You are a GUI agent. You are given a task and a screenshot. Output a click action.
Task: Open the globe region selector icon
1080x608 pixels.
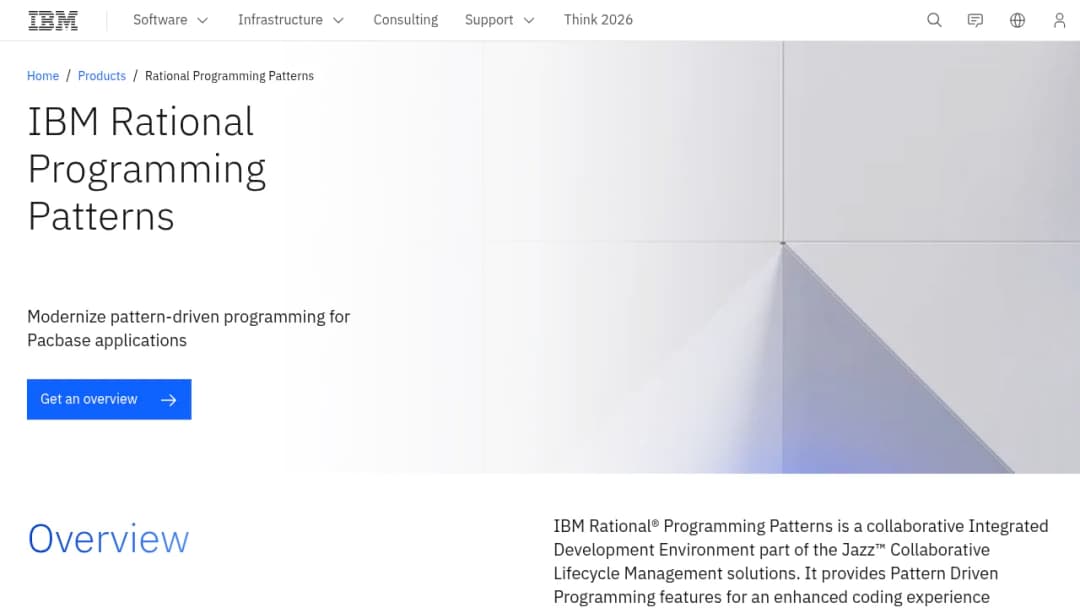1017,20
